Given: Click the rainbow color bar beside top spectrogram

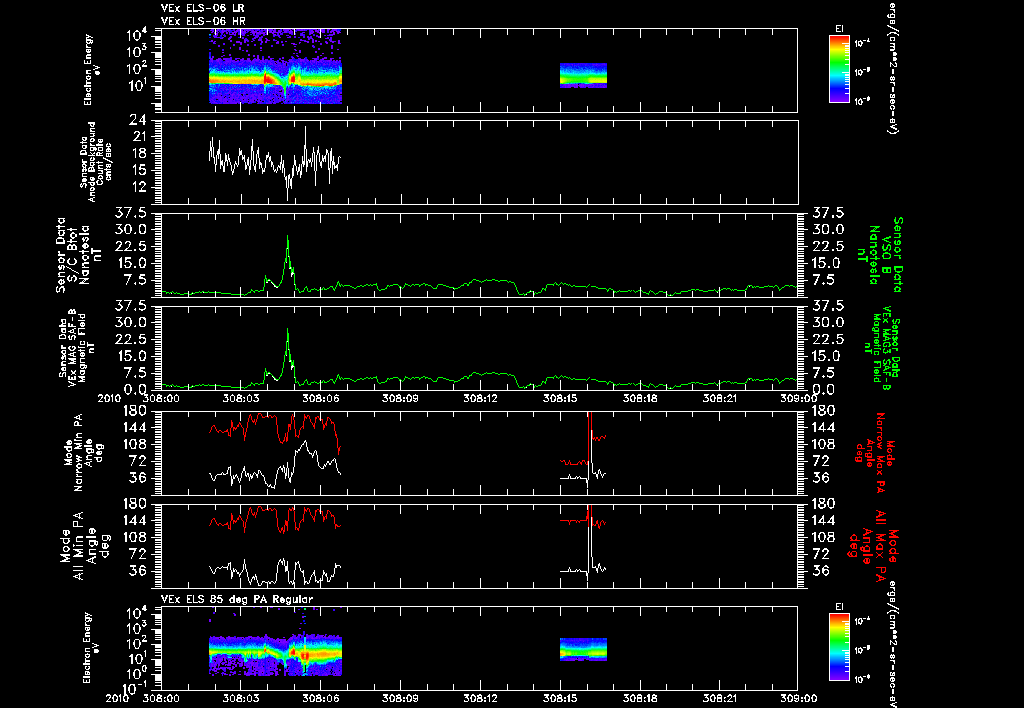Looking at the screenshot, I should (x=839, y=69).
